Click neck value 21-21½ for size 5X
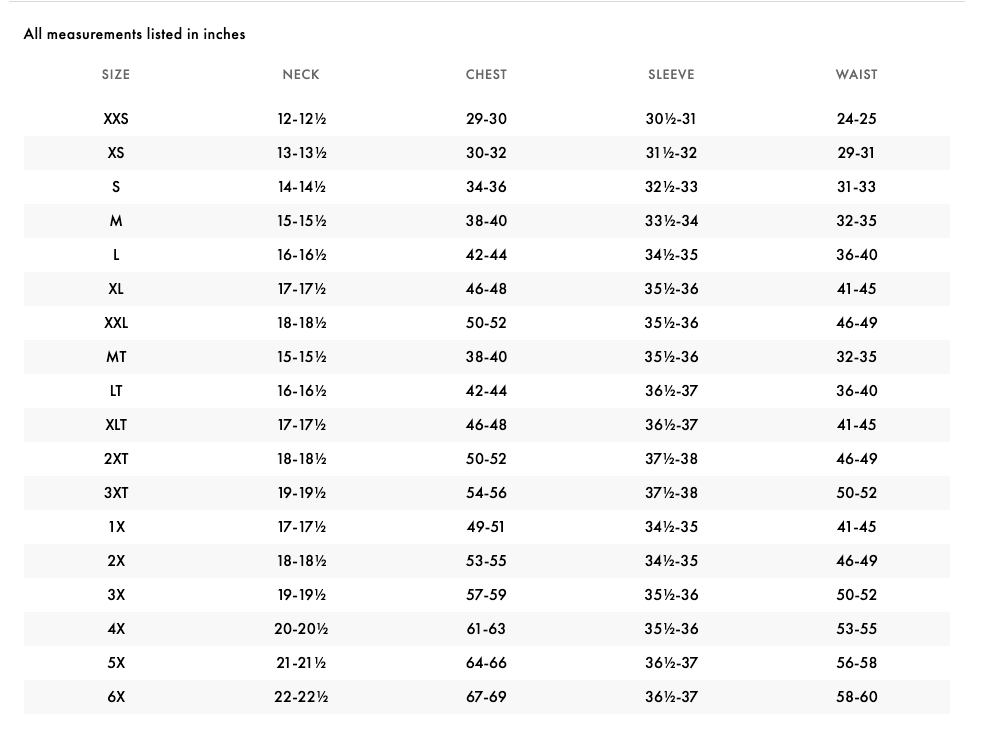The width and height of the screenshot is (985, 742). pyautogui.click(x=301, y=663)
